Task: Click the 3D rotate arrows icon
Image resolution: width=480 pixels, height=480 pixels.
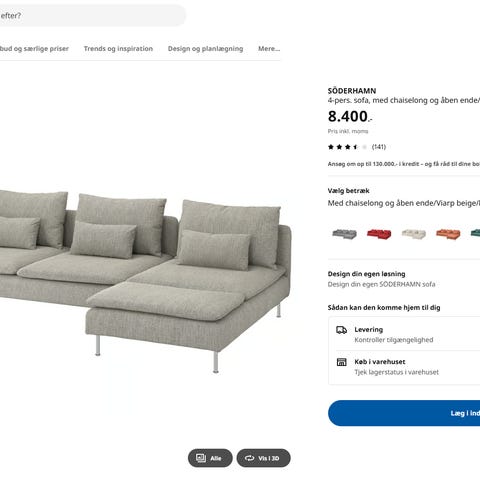Action: click(x=249, y=458)
